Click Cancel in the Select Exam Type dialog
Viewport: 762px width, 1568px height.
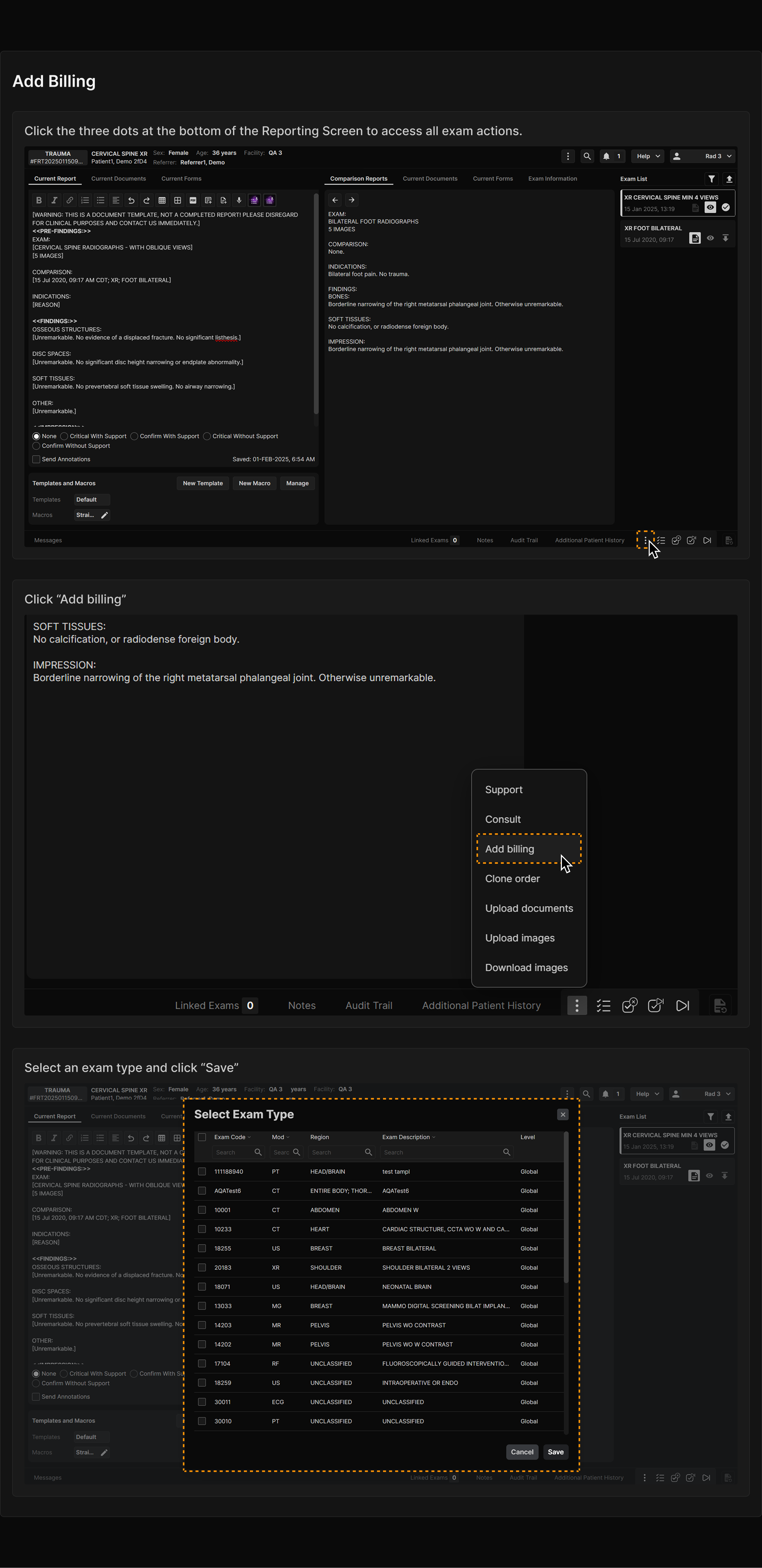[x=522, y=1452]
